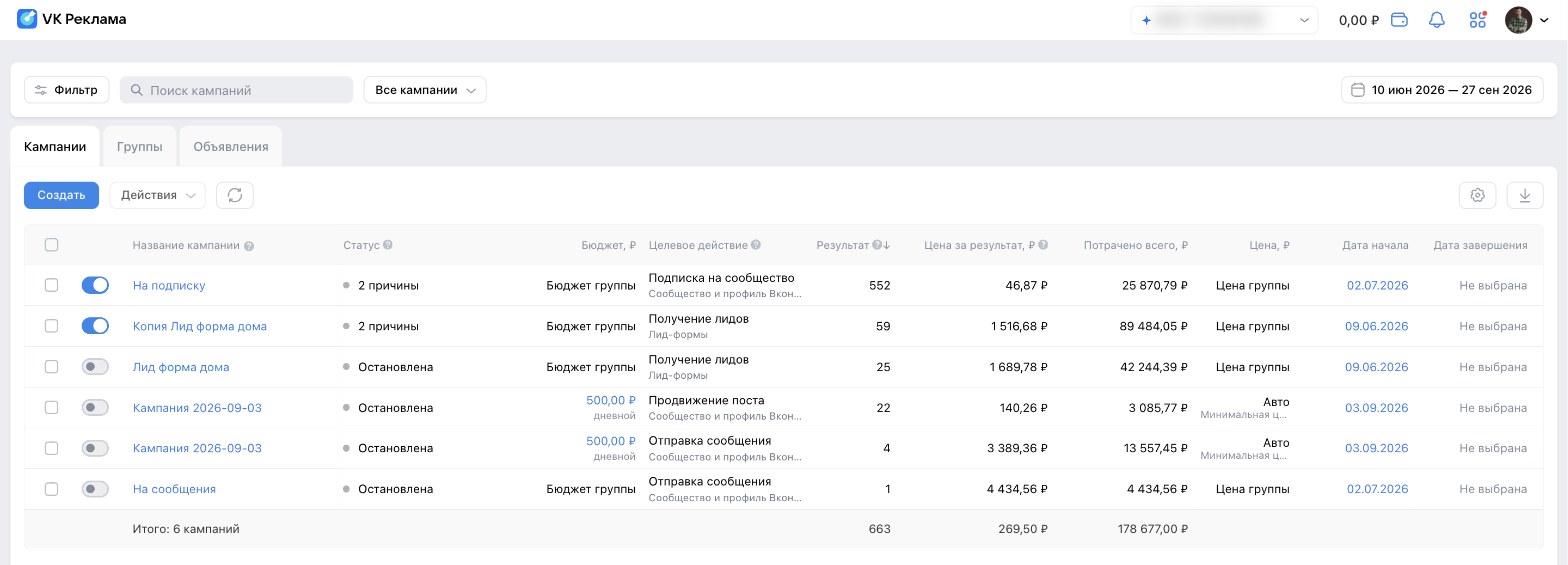Screen dimensions: 1568x565
Task: Open the Копия Лид форма дома campaign link
Action: 200,326
